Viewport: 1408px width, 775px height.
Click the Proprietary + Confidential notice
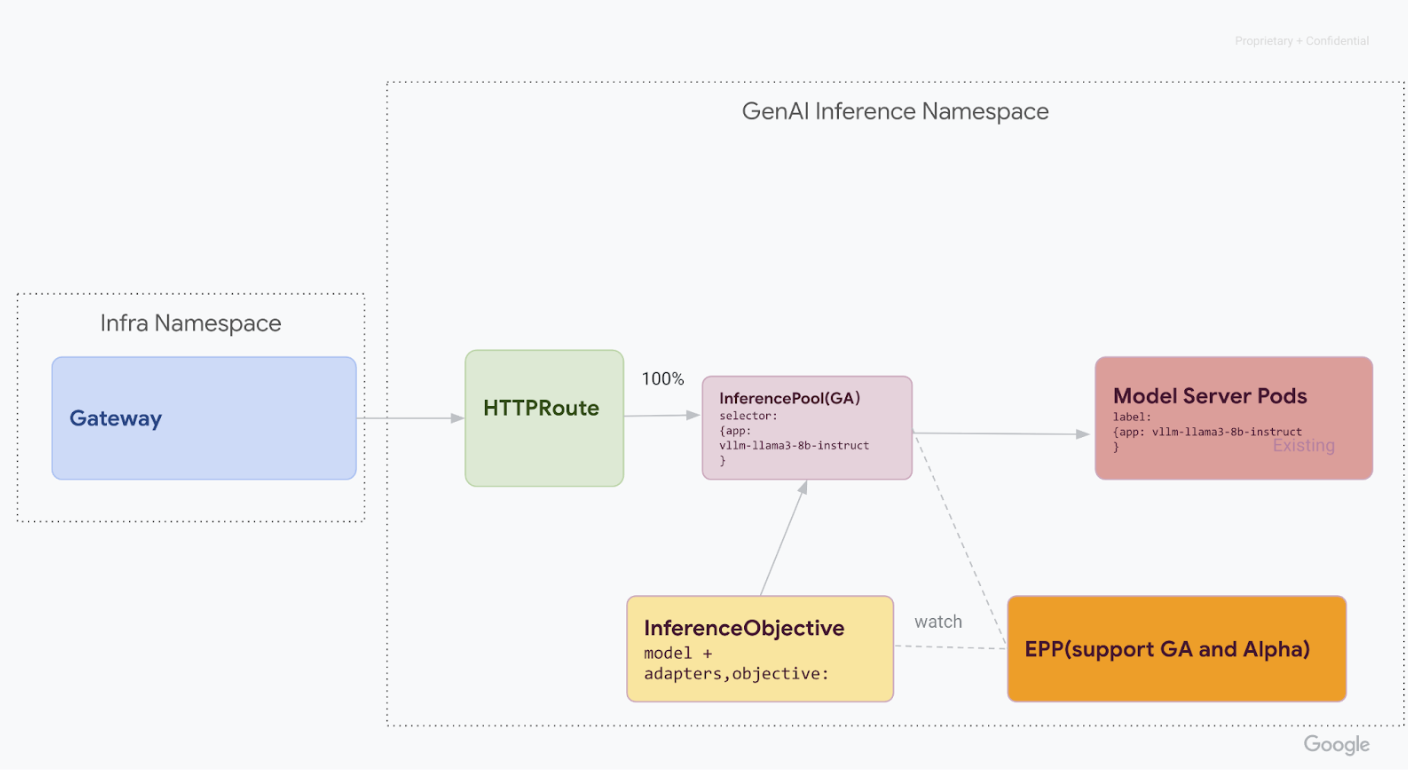click(1302, 40)
